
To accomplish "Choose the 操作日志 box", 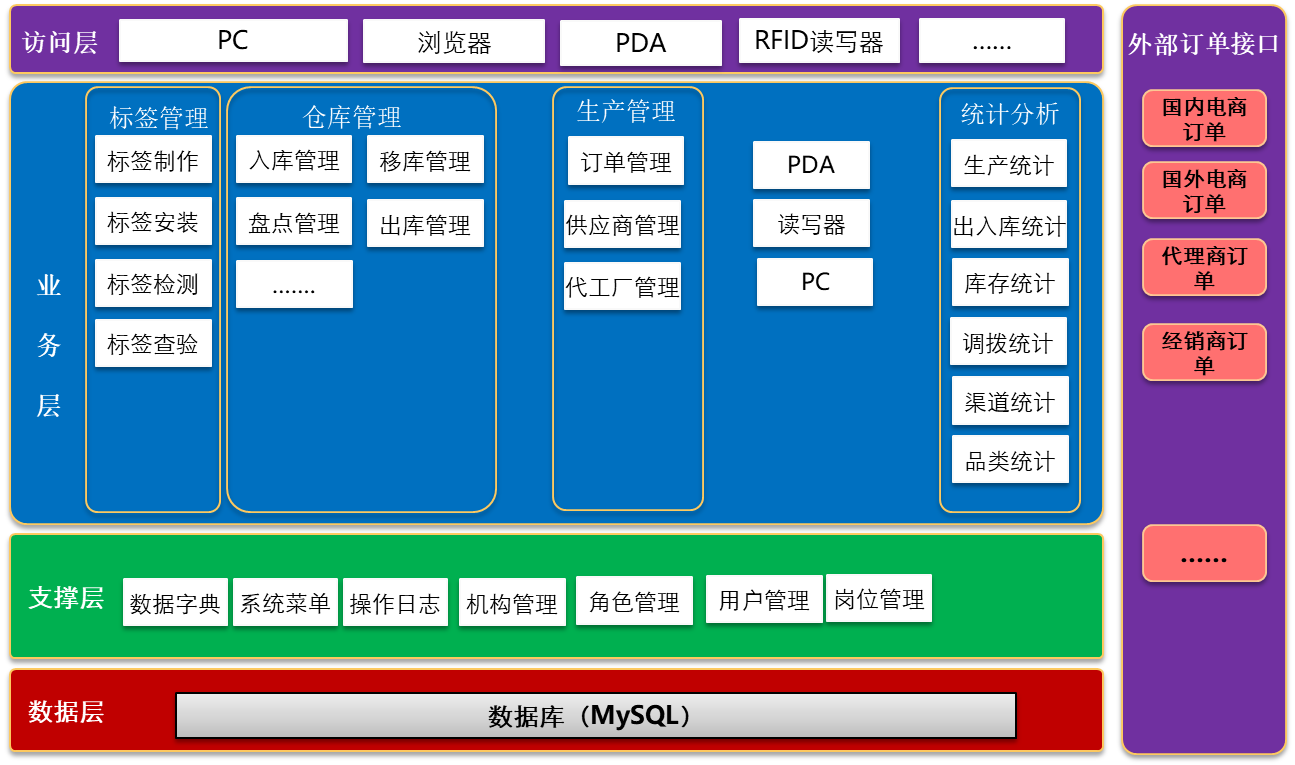I will click(x=395, y=603).
